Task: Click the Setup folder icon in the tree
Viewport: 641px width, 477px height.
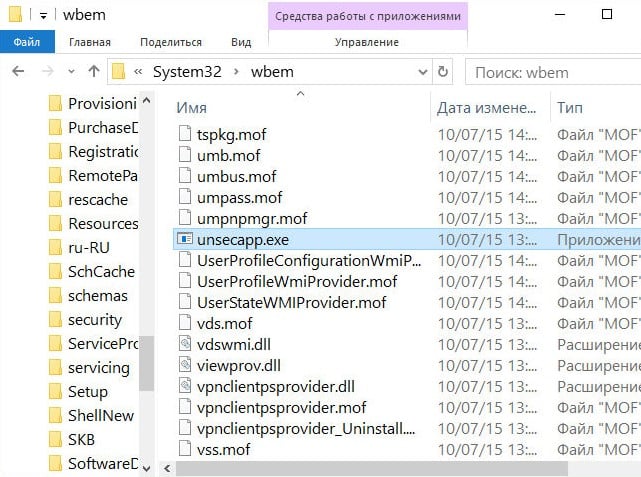Action: (55, 392)
